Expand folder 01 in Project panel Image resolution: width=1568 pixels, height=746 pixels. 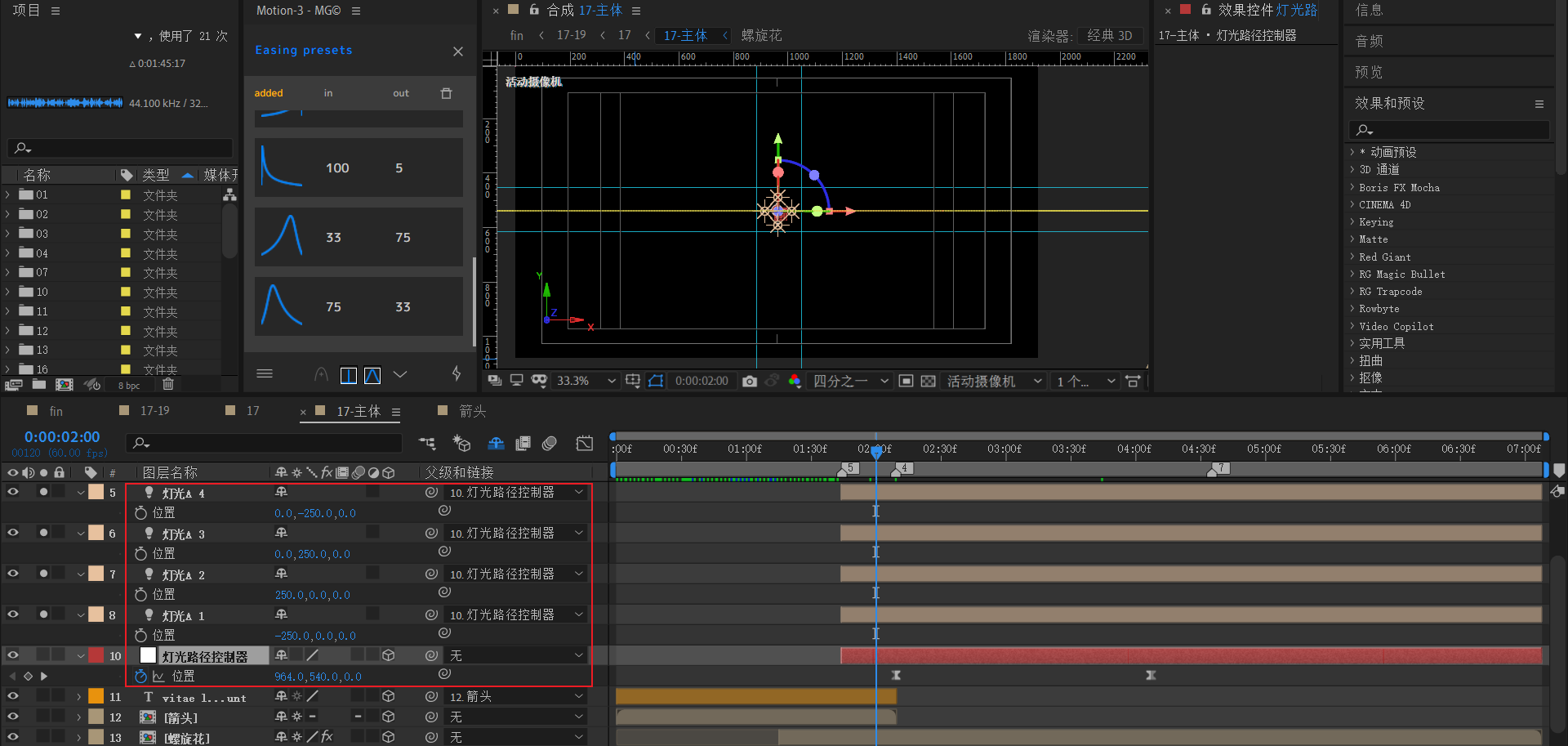tap(7, 194)
